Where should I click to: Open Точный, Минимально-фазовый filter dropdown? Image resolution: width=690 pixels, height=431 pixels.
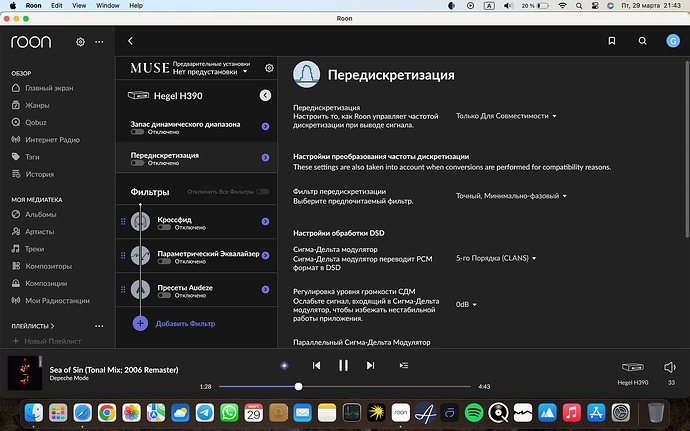(x=511, y=196)
